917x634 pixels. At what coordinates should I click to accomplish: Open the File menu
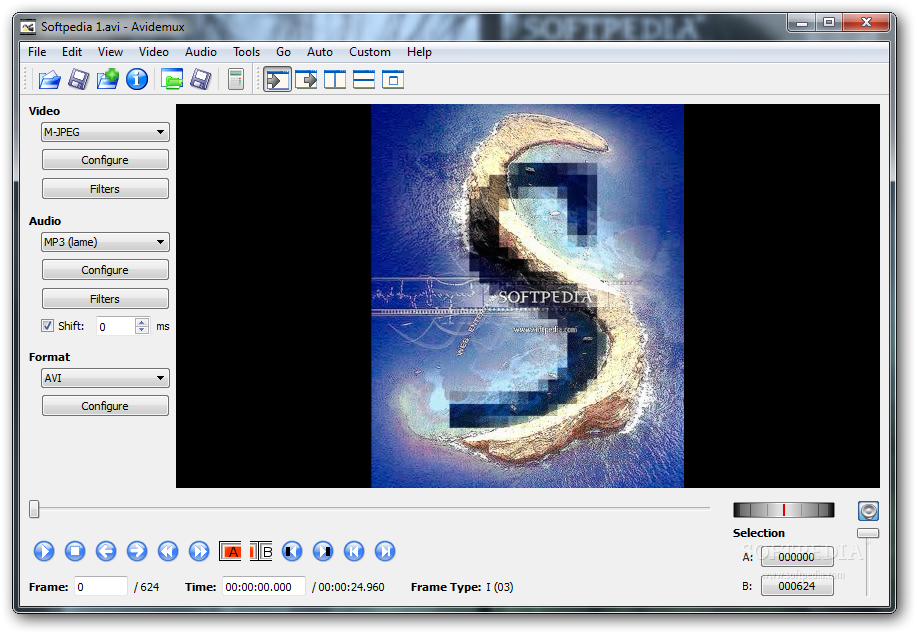click(x=37, y=52)
